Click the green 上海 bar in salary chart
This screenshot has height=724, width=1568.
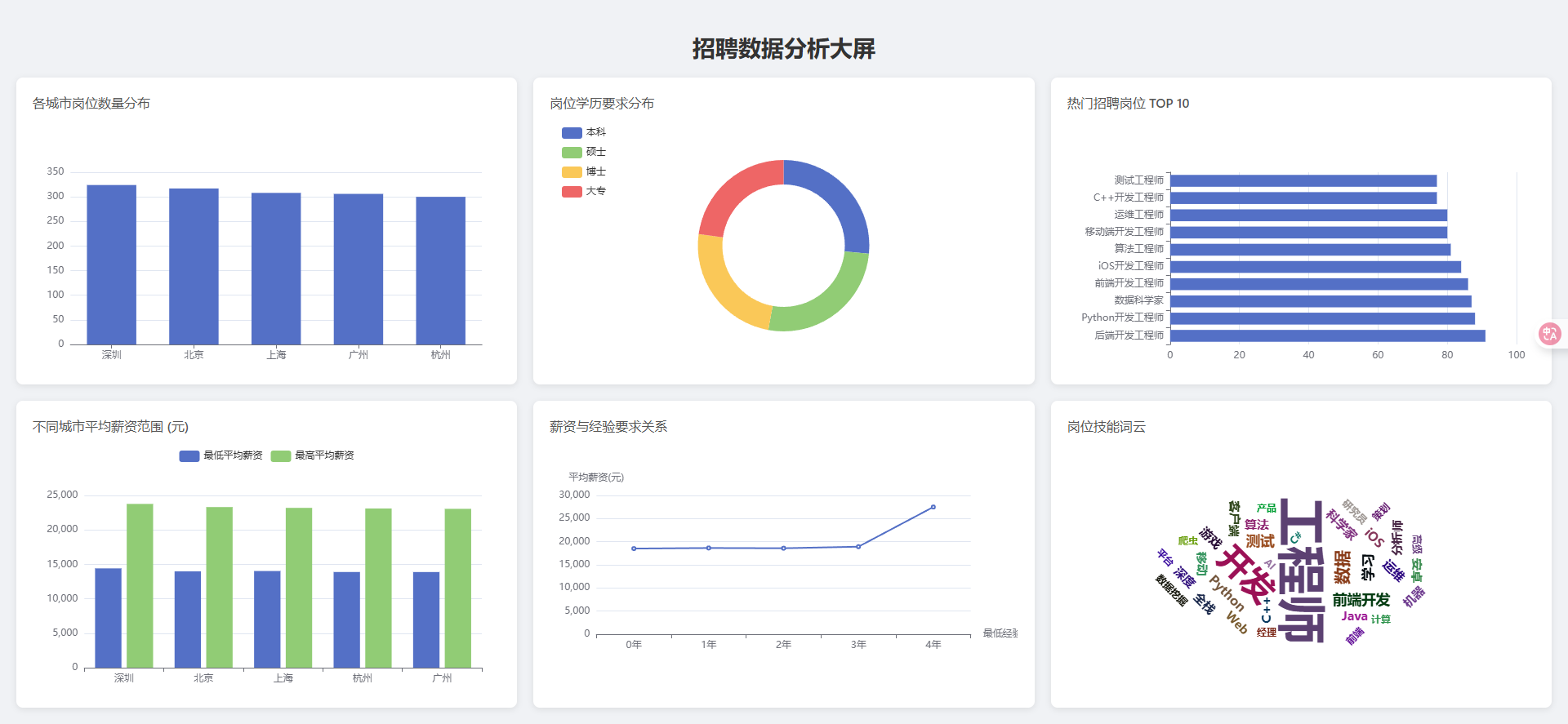299,587
